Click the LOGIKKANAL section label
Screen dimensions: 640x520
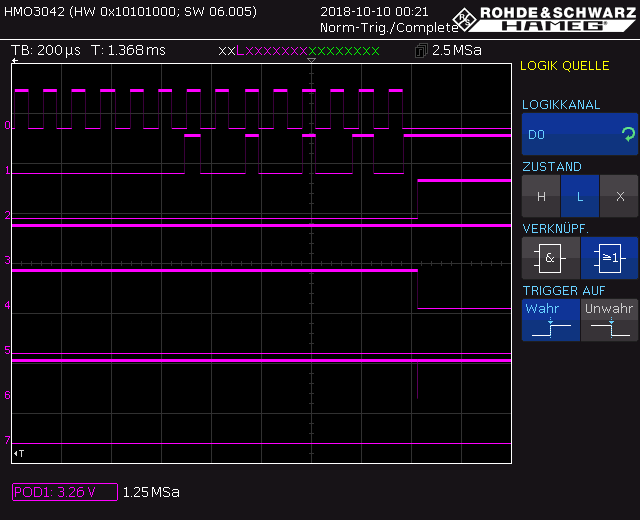pyautogui.click(x=561, y=105)
